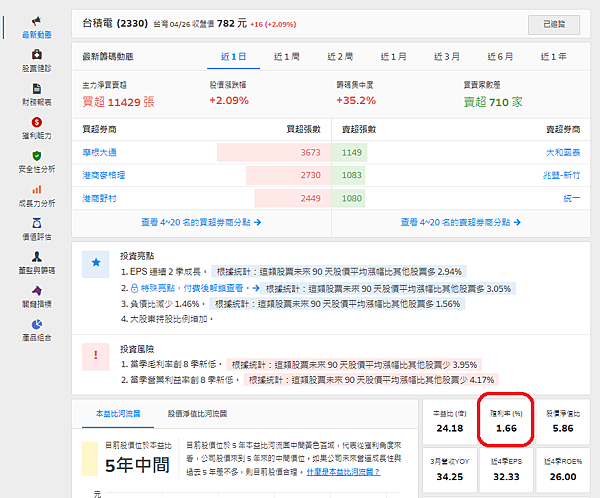
Task: Switch to the 近1月 tab
Action: (x=393, y=57)
